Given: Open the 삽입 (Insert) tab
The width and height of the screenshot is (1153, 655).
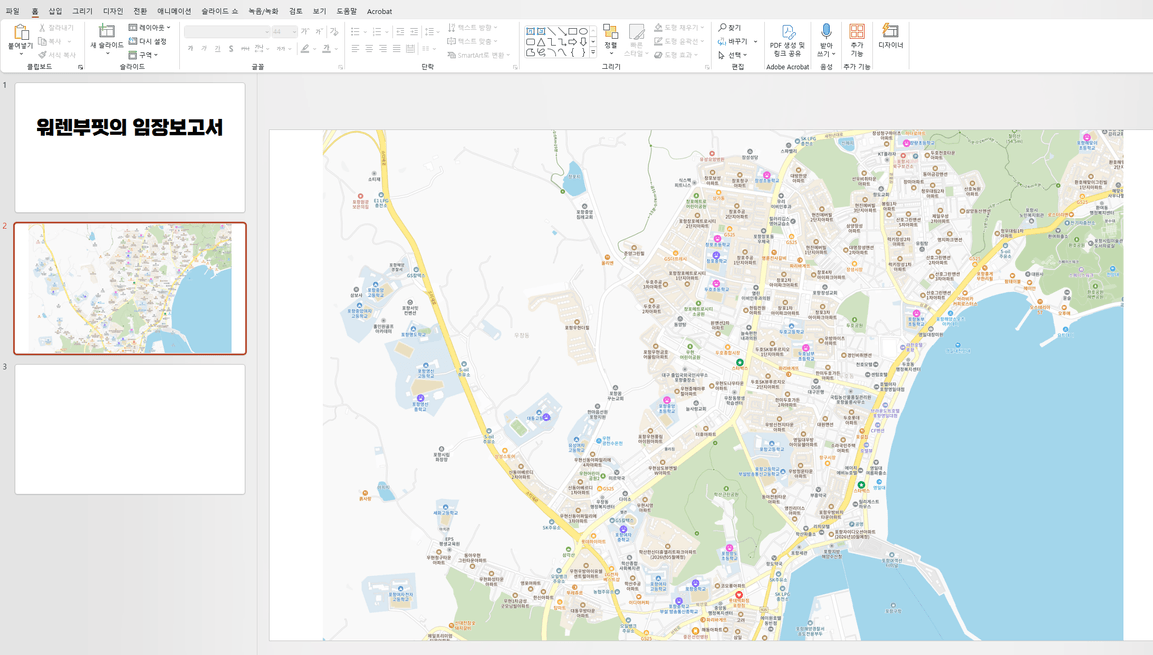Looking at the screenshot, I should (x=55, y=11).
